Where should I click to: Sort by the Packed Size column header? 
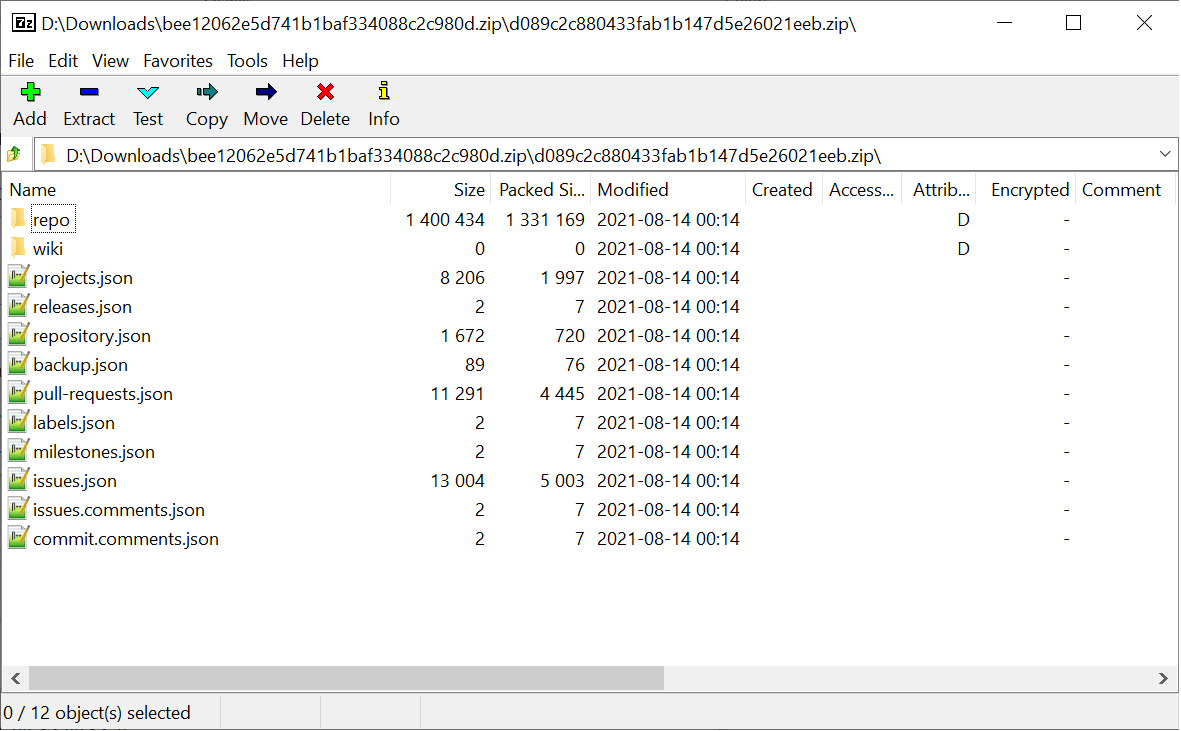541,190
